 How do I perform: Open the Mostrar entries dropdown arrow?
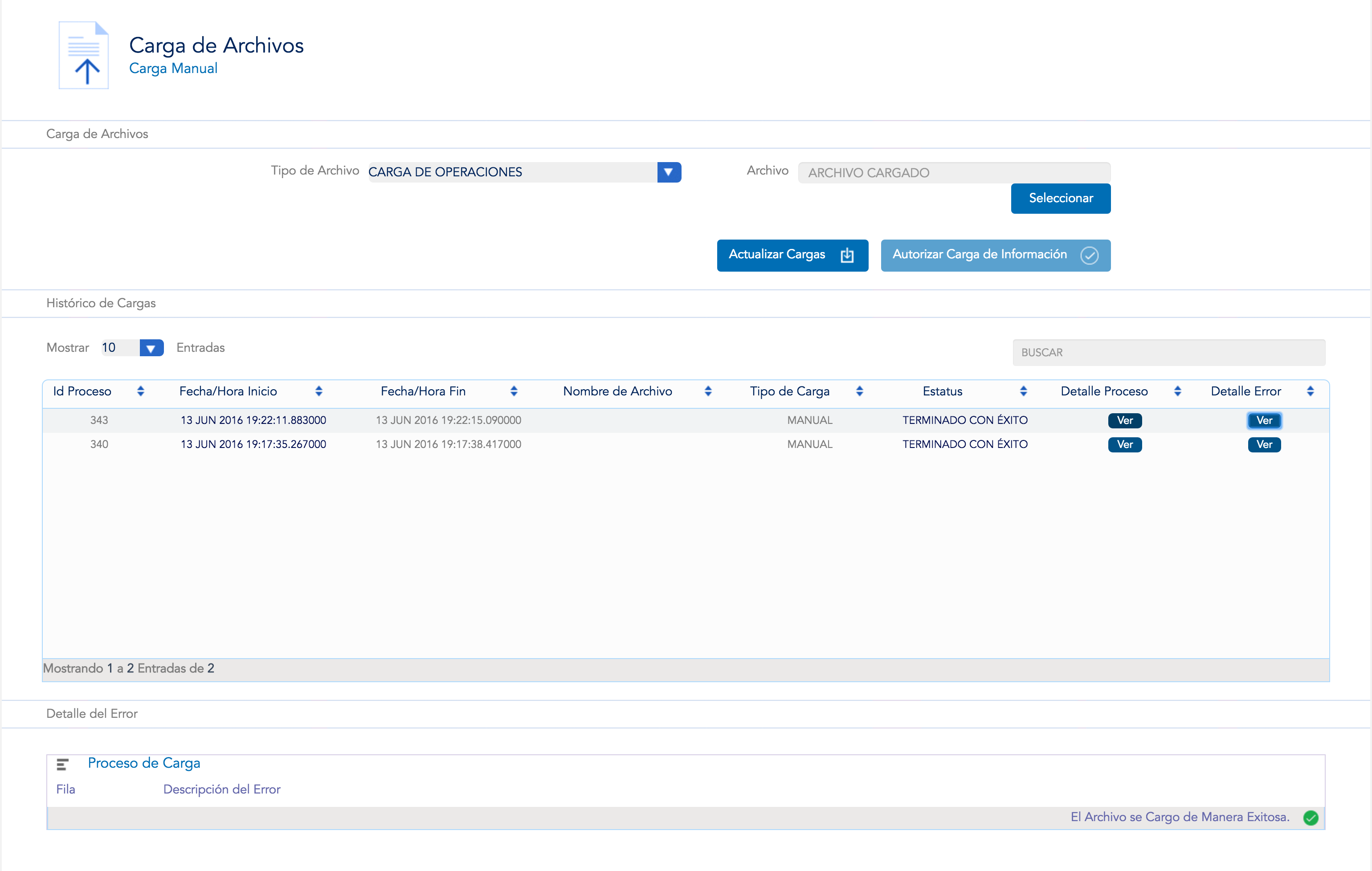pyautogui.click(x=151, y=348)
